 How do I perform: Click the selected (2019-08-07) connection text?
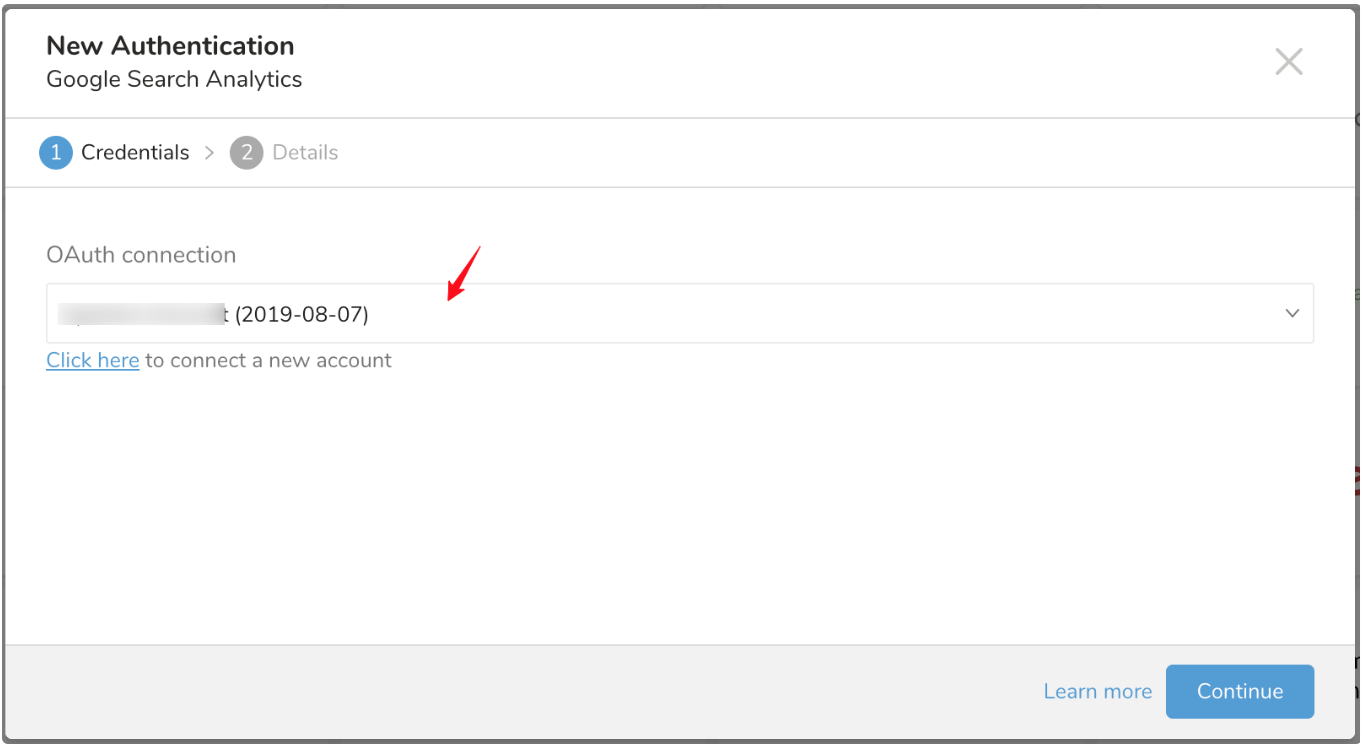click(x=301, y=315)
